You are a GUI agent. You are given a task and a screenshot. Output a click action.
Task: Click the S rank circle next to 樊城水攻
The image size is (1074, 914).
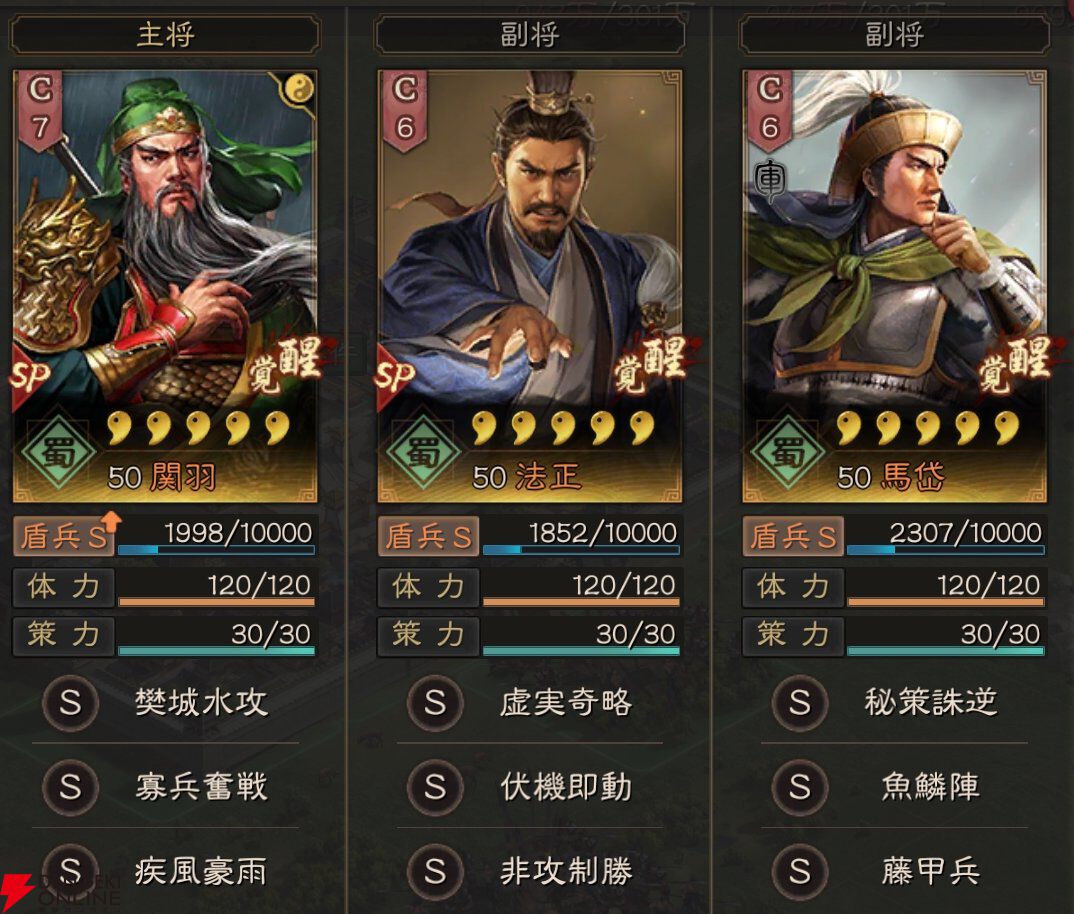click(x=71, y=702)
